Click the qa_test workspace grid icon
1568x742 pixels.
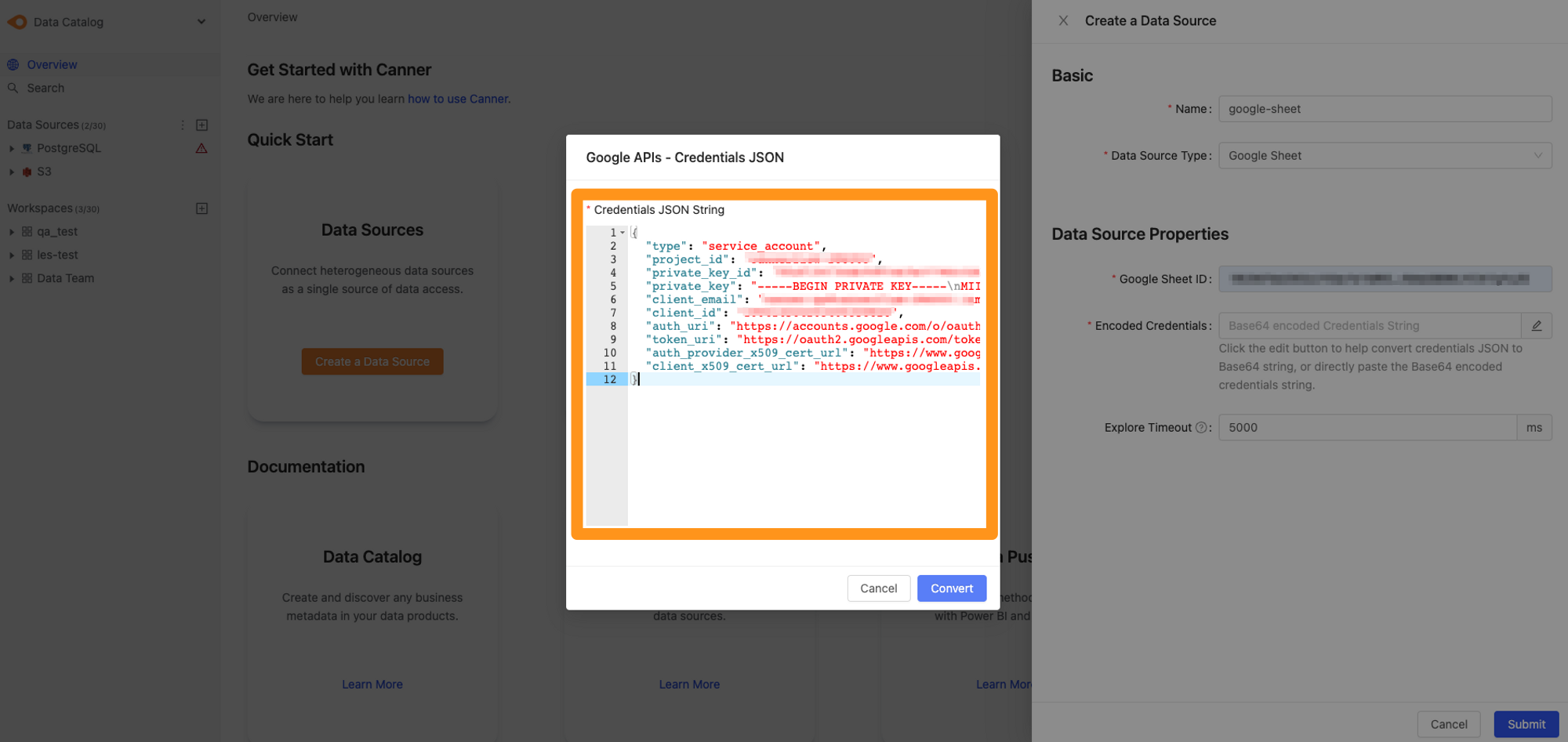coord(27,232)
